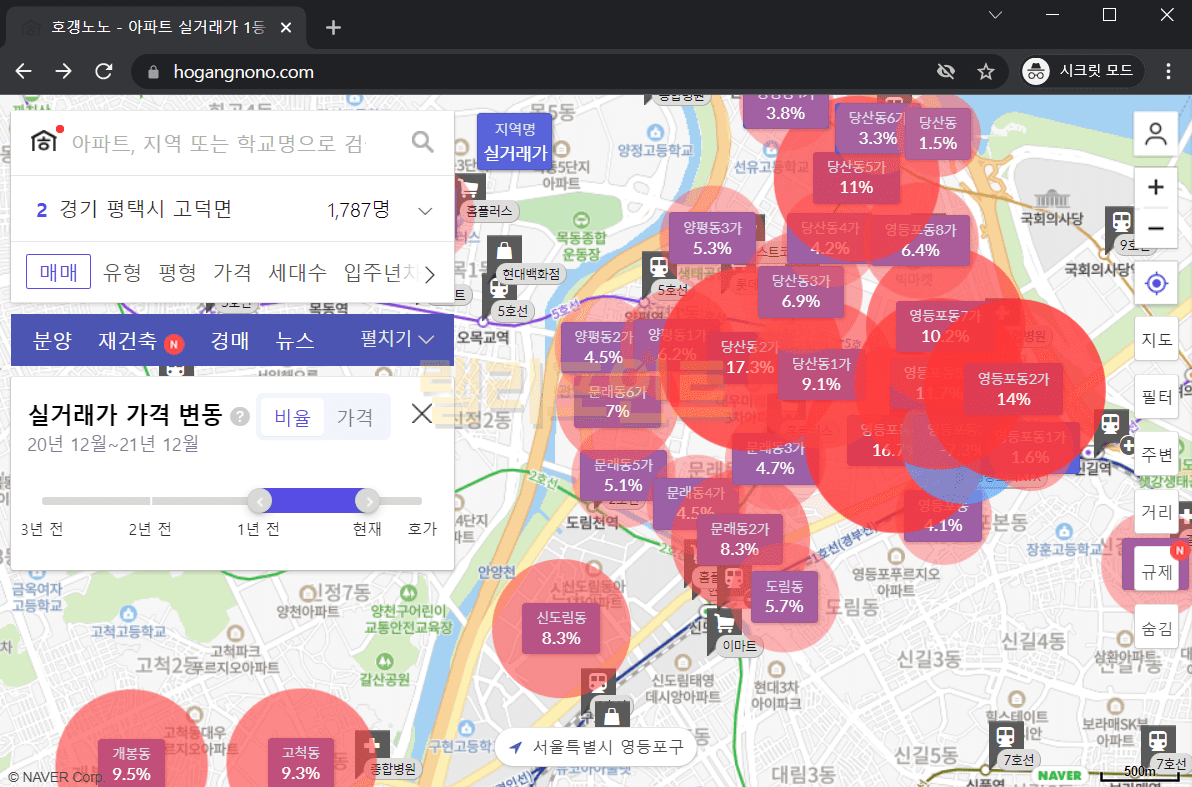Open the 재건축 tab
1192x787 pixels.
[x=127, y=341]
